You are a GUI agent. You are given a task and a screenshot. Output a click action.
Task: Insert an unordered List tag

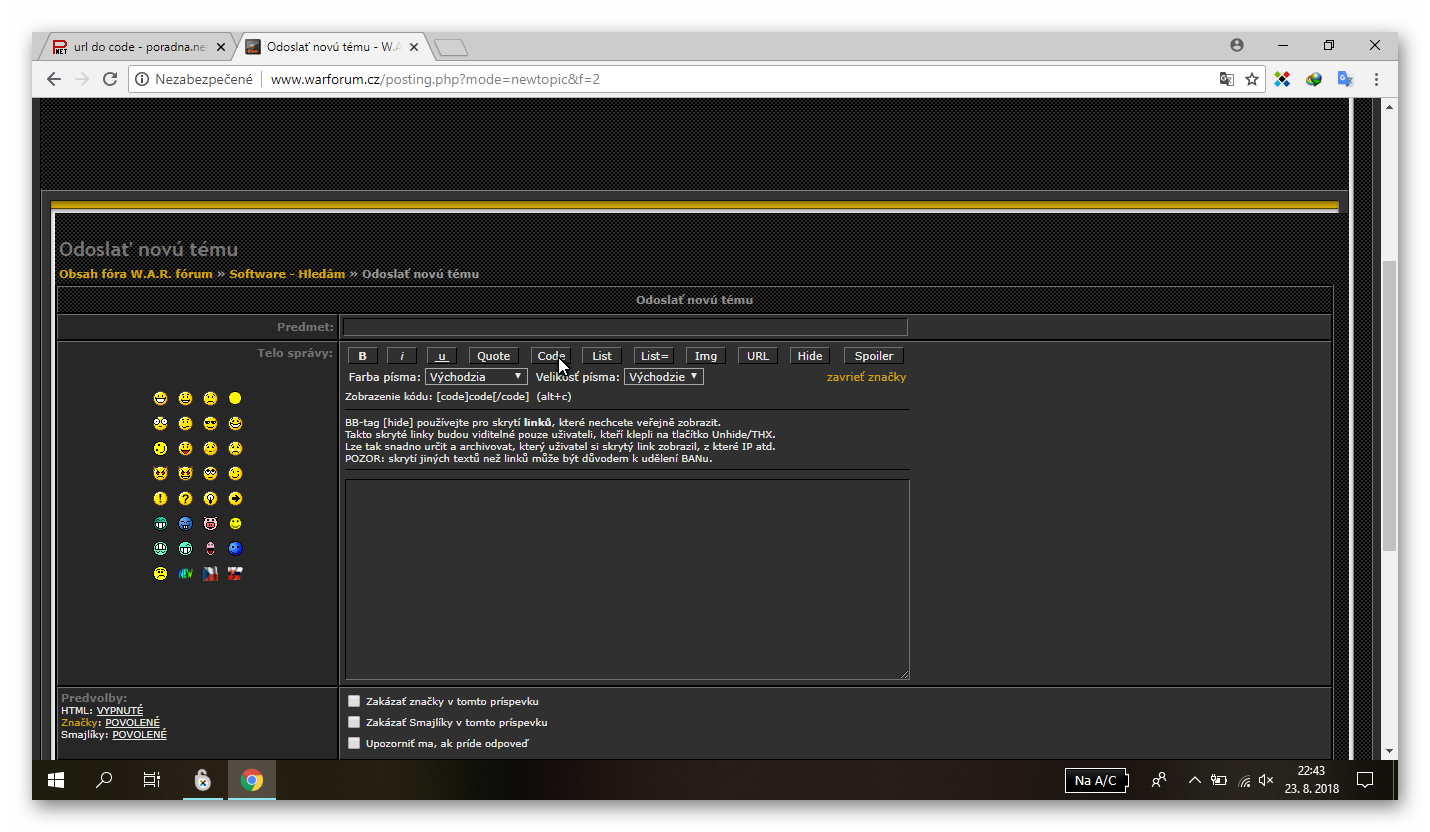(602, 356)
